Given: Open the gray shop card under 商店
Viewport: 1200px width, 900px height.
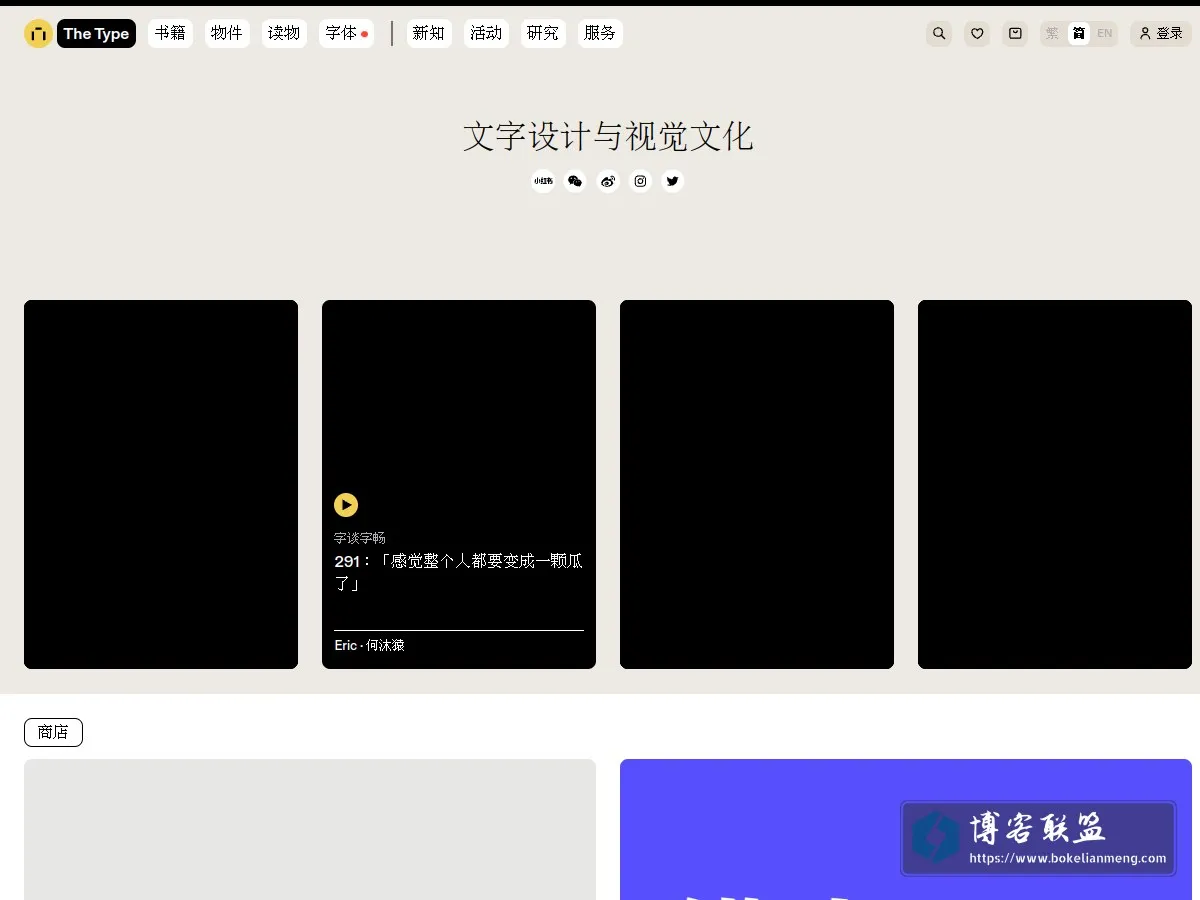Looking at the screenshot, I should (x=310, y=829).
